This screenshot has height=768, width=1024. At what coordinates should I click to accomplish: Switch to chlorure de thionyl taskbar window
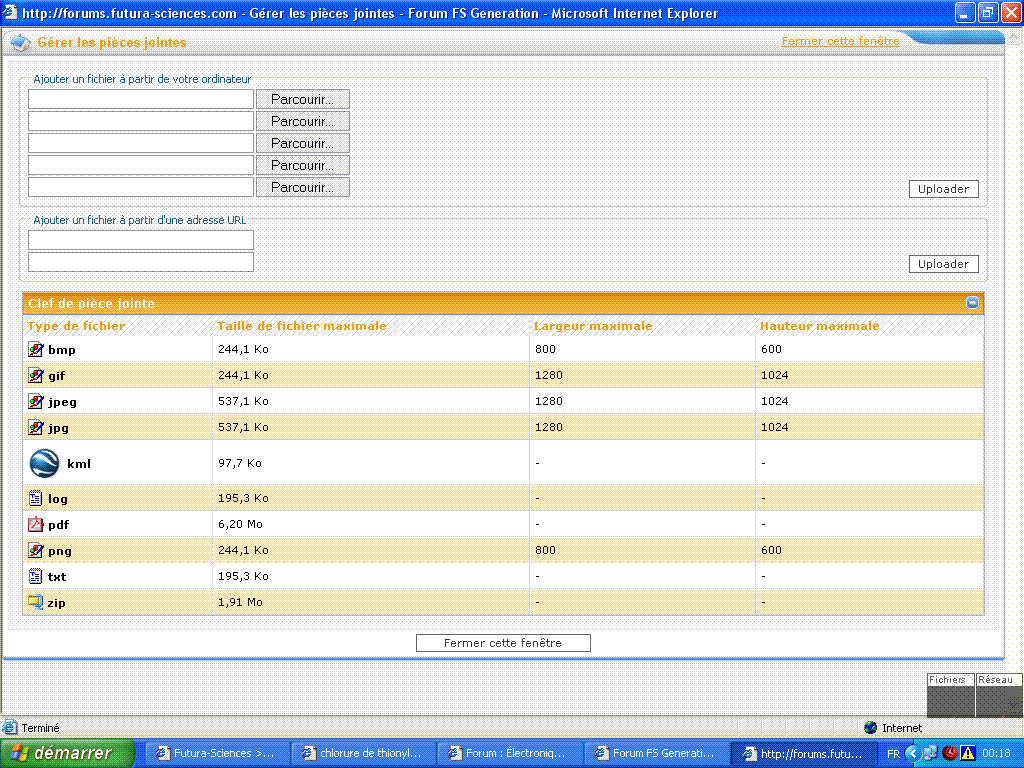(x=361, y=754)
